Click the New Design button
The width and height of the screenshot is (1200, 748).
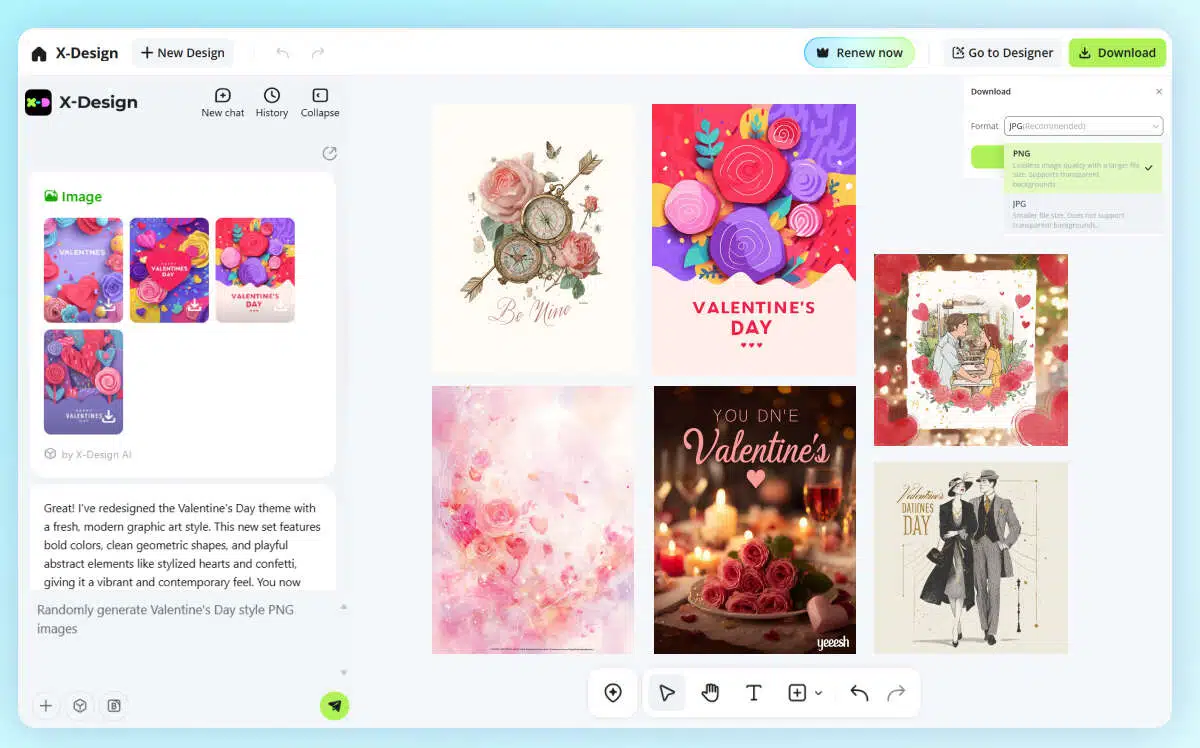coord(182,53)
